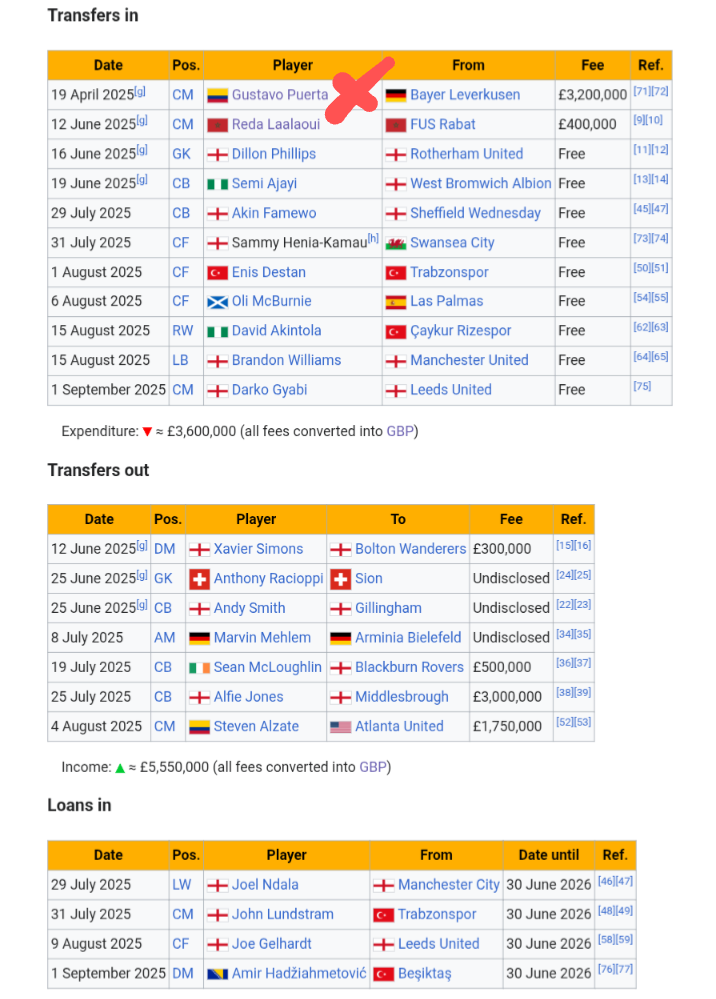Screen dimensions: 716x999
Task: Click the Turkey flag beside Beşiktaş
Action: 383,974
